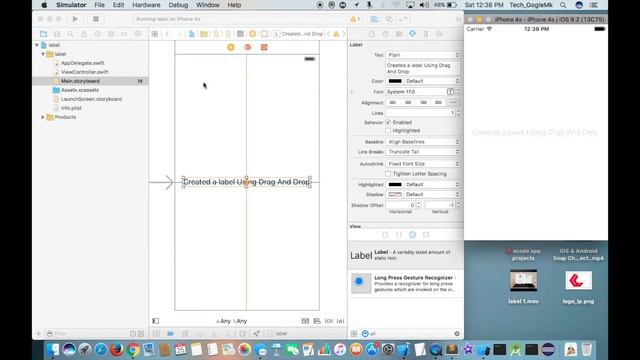Click the Highlighted color swatch
640x360 pixels.
[395, 184]
